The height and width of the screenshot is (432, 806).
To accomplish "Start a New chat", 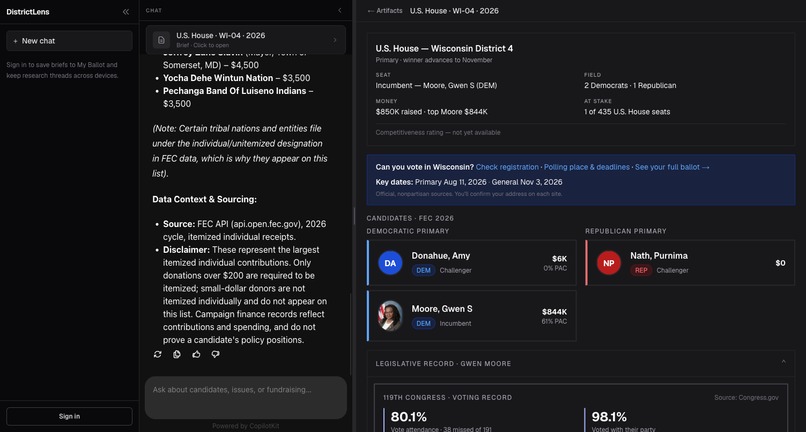I will [69, 41].
